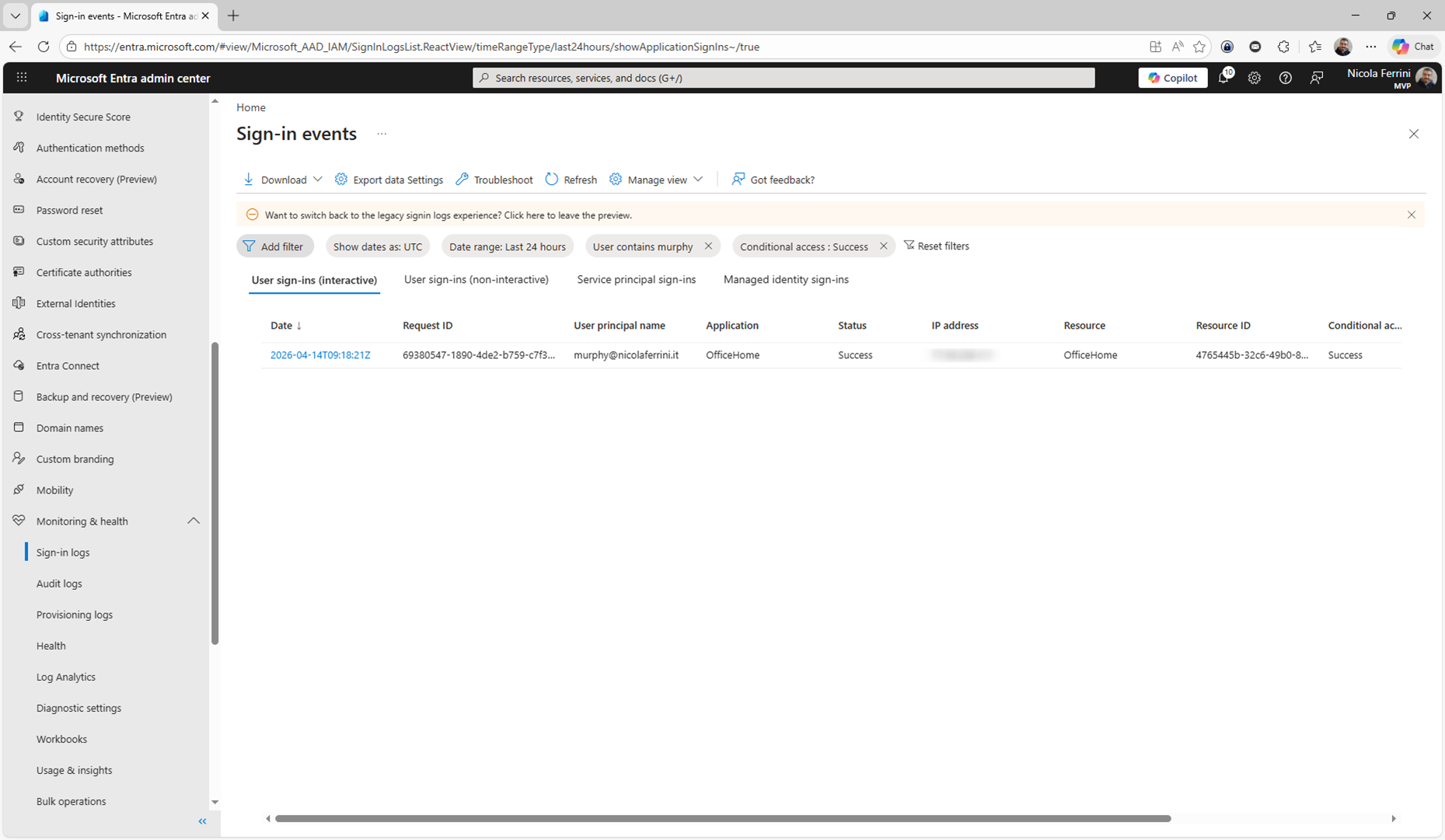
Task: Open notifications bell icon
Action: (x=1223, y=78)
